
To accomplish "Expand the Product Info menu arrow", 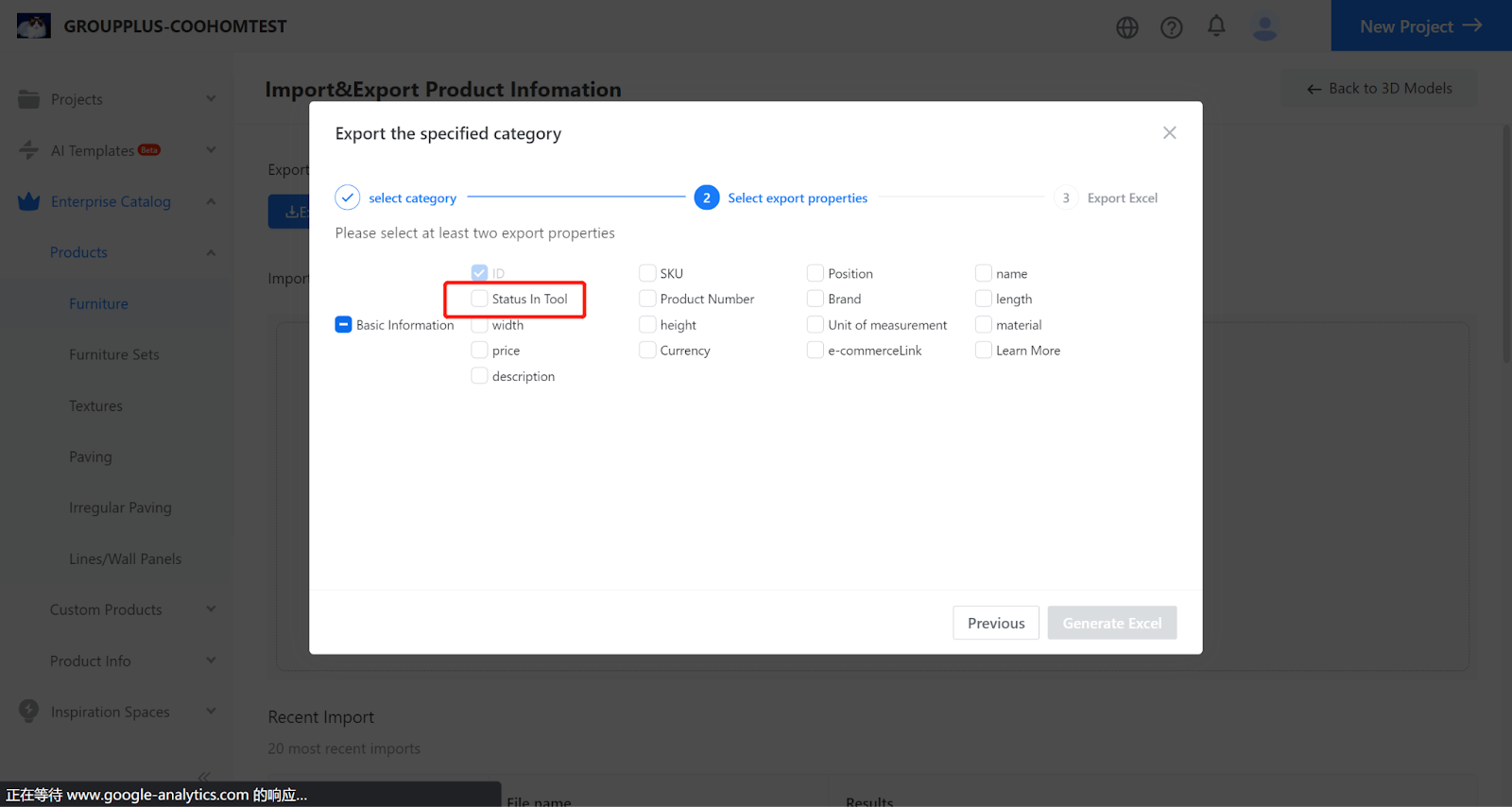I will point(211,661).
